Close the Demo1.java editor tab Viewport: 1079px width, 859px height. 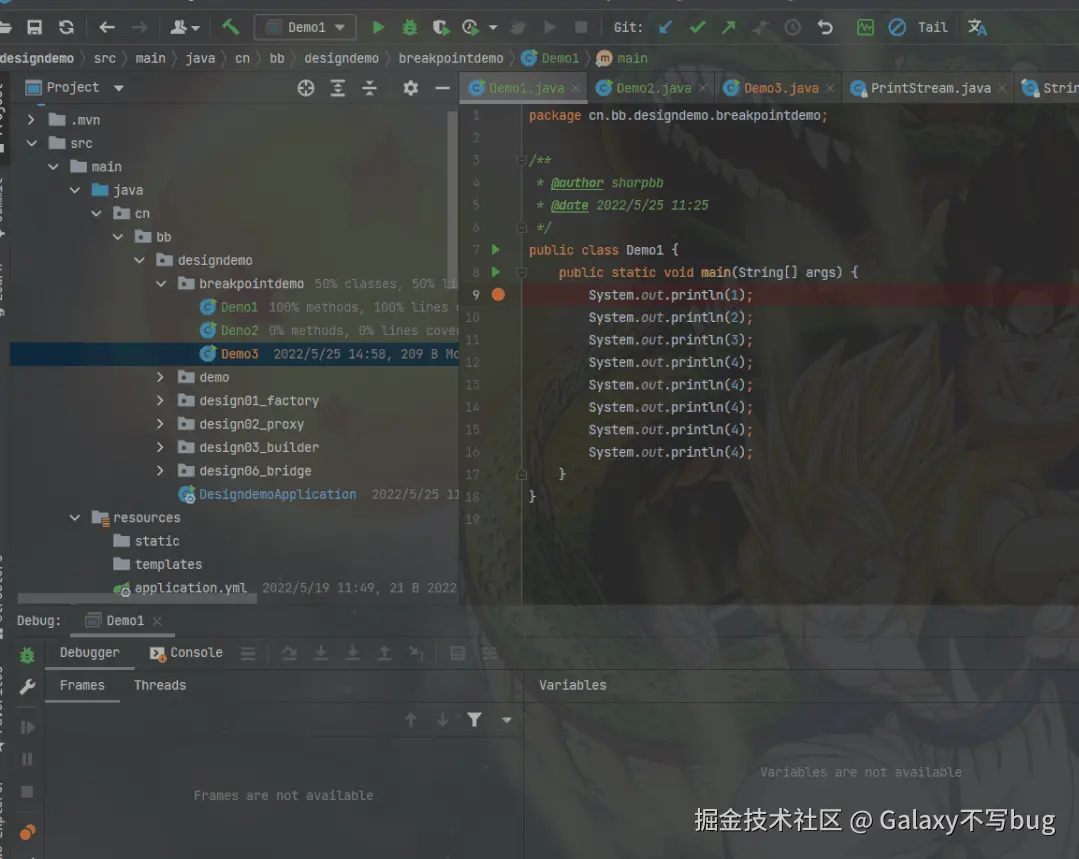pos(575,88)
